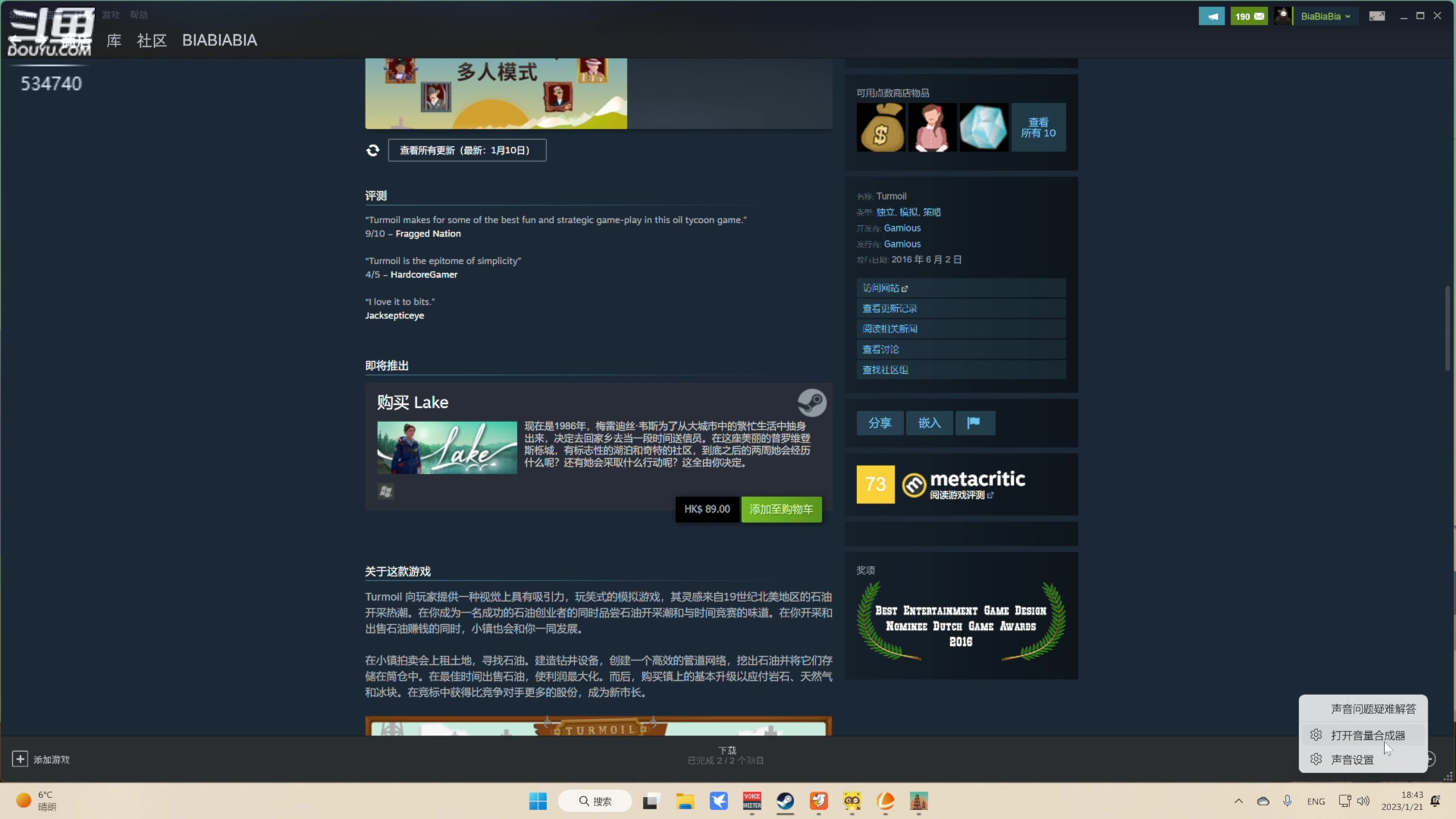
Task: Click the Metacritic score 73 box
Action: [x=875, y=485]
